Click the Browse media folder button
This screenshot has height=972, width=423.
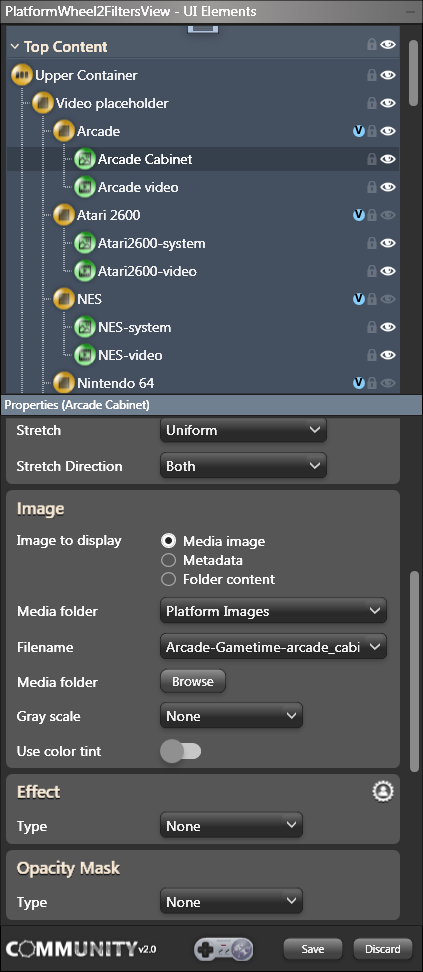[193, 681]
